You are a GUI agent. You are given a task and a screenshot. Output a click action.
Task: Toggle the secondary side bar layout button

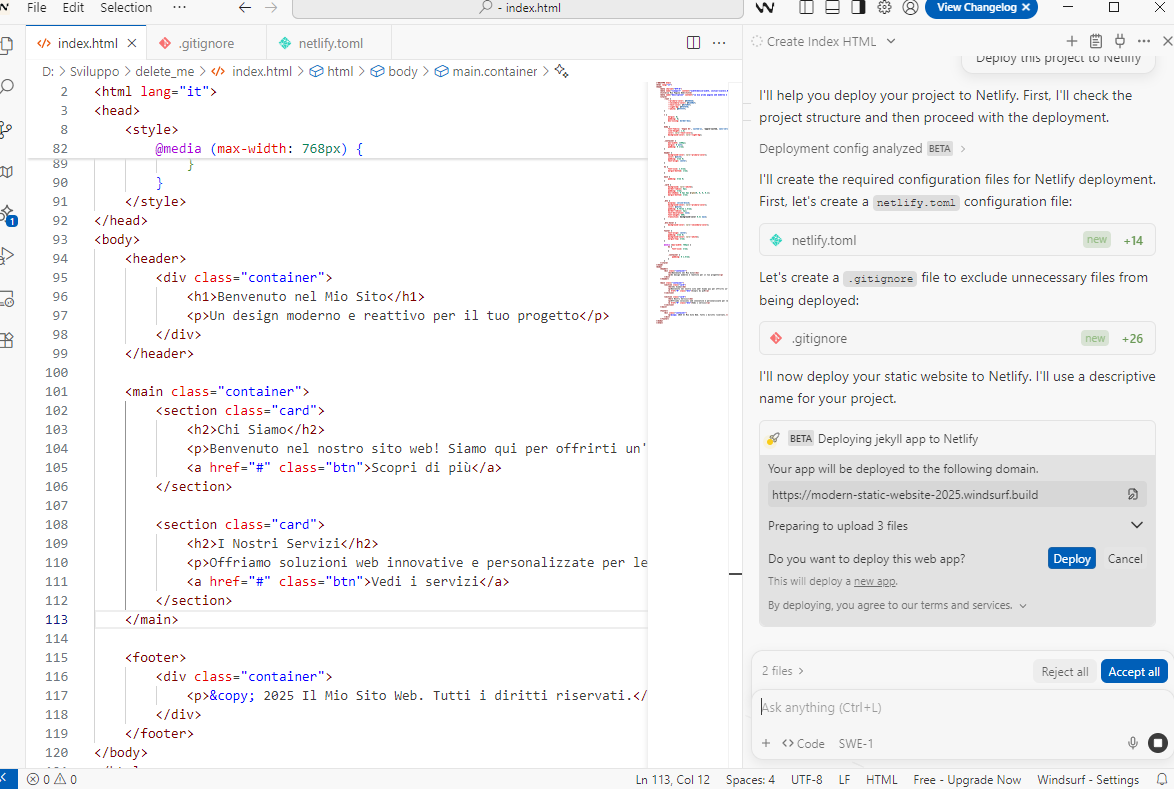pos(857,8)
